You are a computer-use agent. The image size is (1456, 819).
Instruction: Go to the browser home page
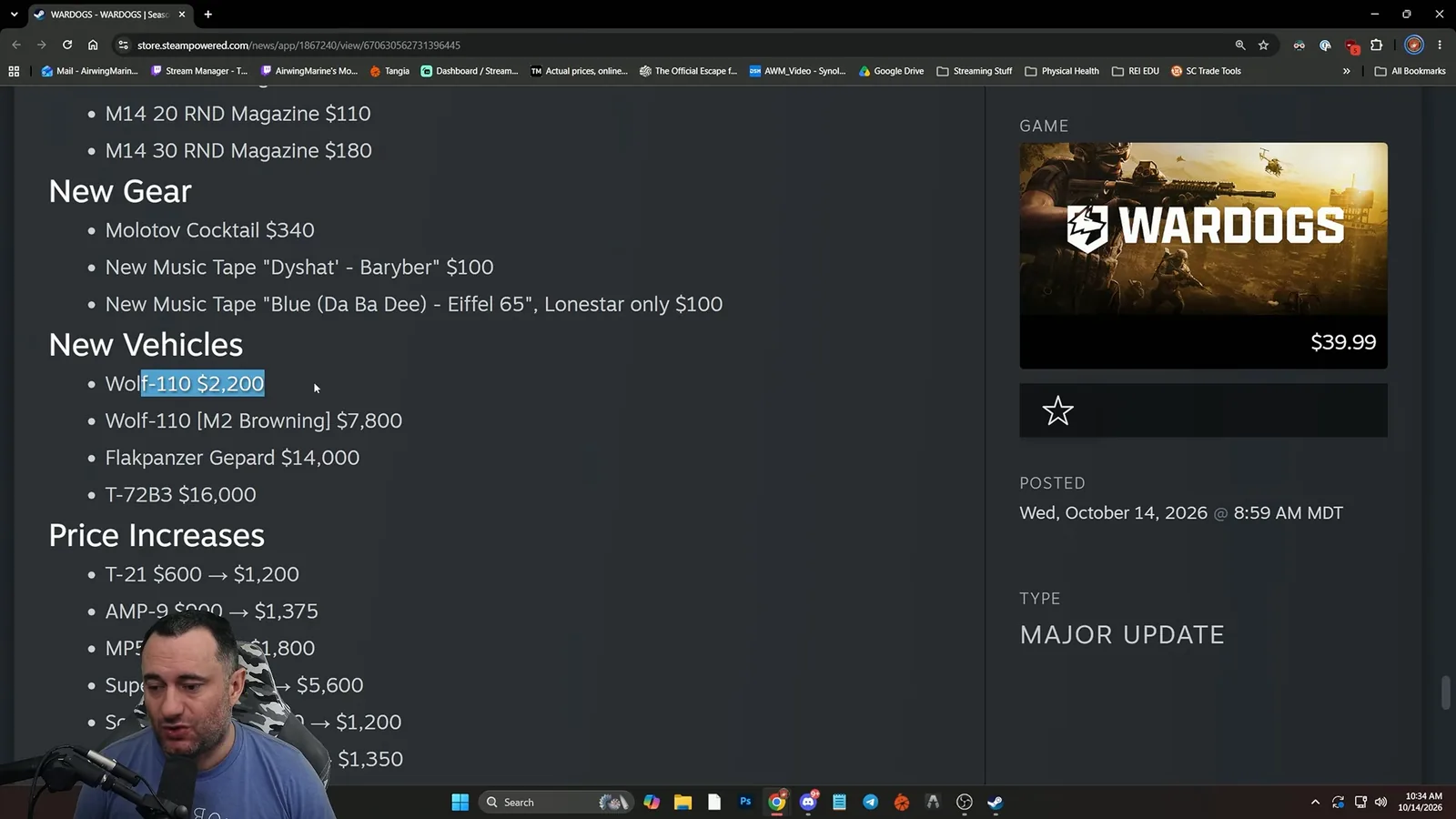pos(93,45)
